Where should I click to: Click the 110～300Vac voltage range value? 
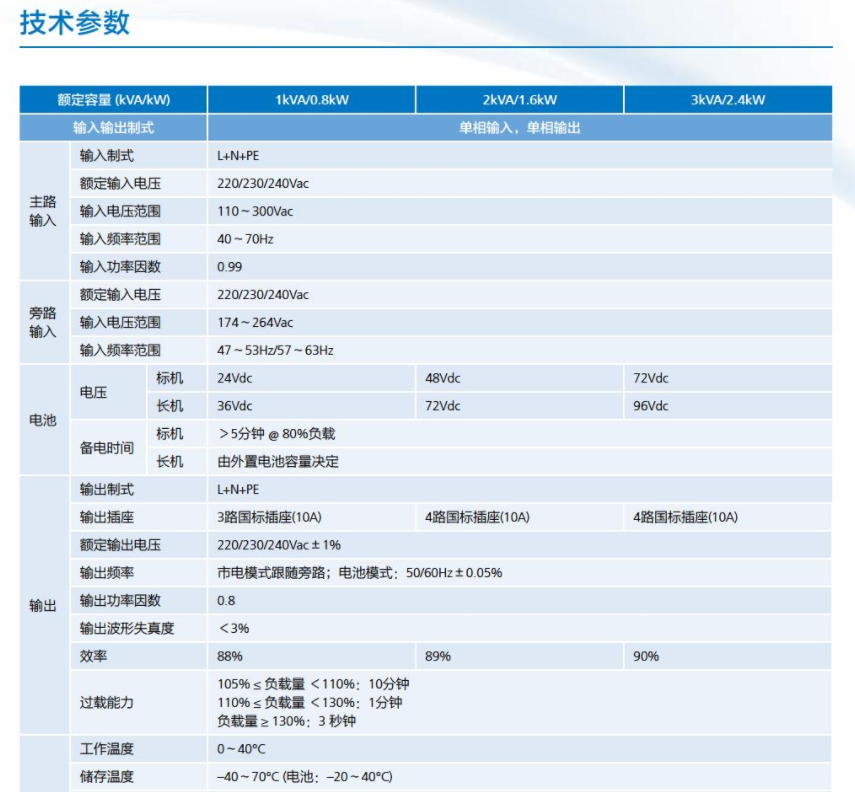[255, 211]
